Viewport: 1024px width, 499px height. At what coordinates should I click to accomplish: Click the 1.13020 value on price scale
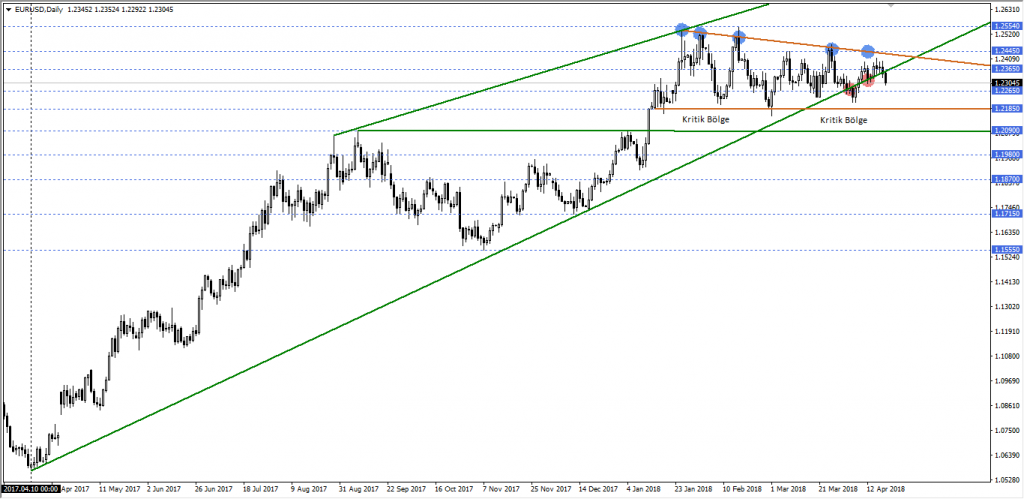pos(1006,306)
